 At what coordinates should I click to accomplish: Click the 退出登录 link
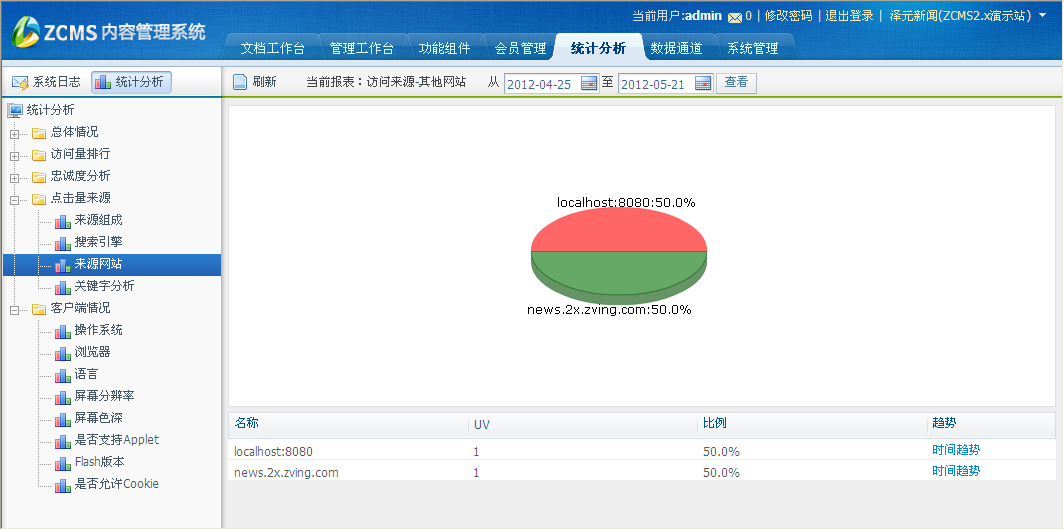tap(849, 16)
